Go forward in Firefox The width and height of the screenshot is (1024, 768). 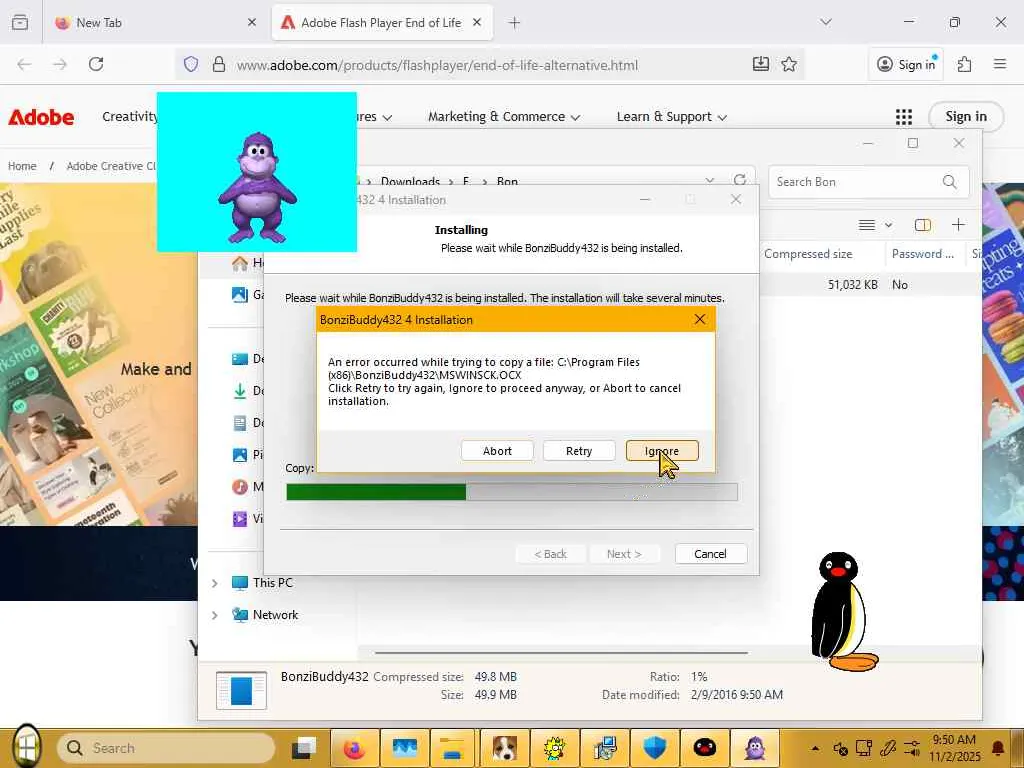click(60, 64)
